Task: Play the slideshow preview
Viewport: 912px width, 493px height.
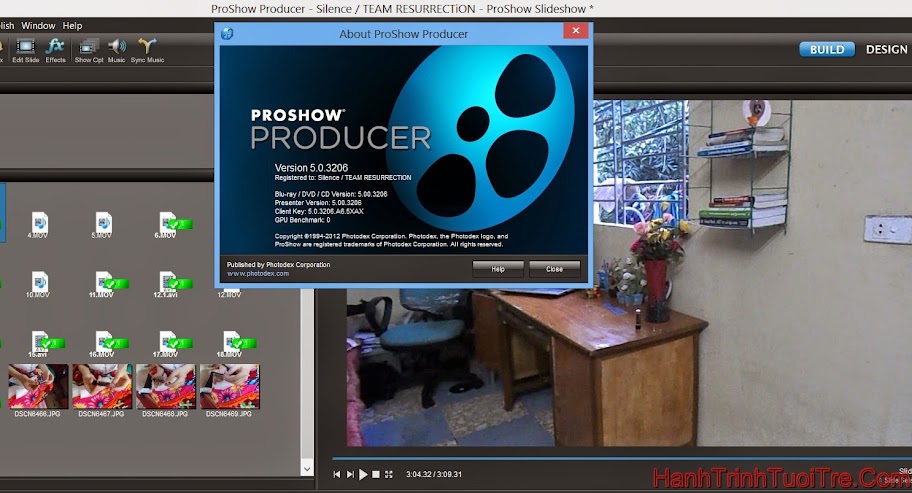Action: tap(363, 474)
